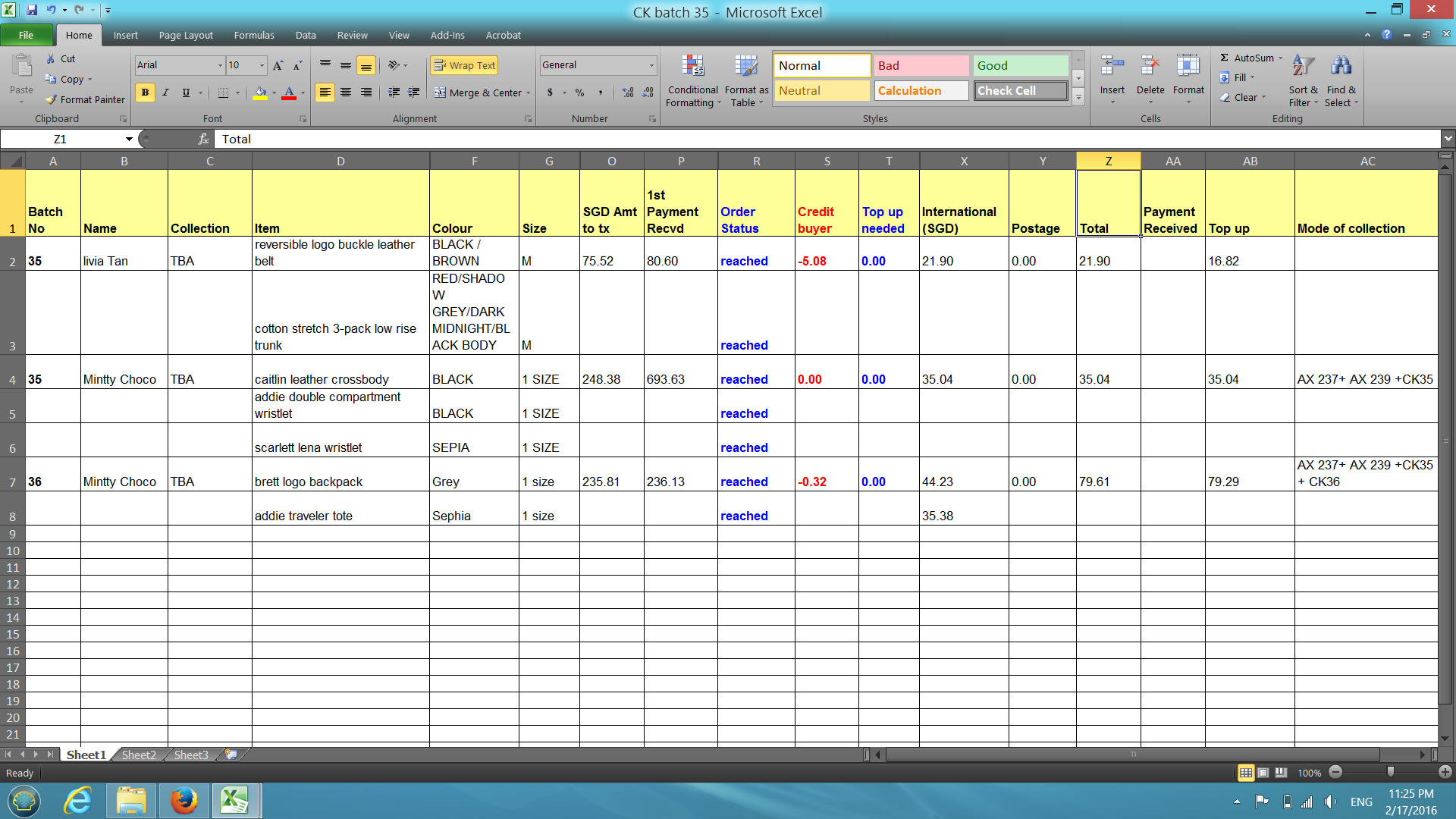Open the Borders button
Viewport: 1456px width, 819px height.
click(x=223, y=93)
